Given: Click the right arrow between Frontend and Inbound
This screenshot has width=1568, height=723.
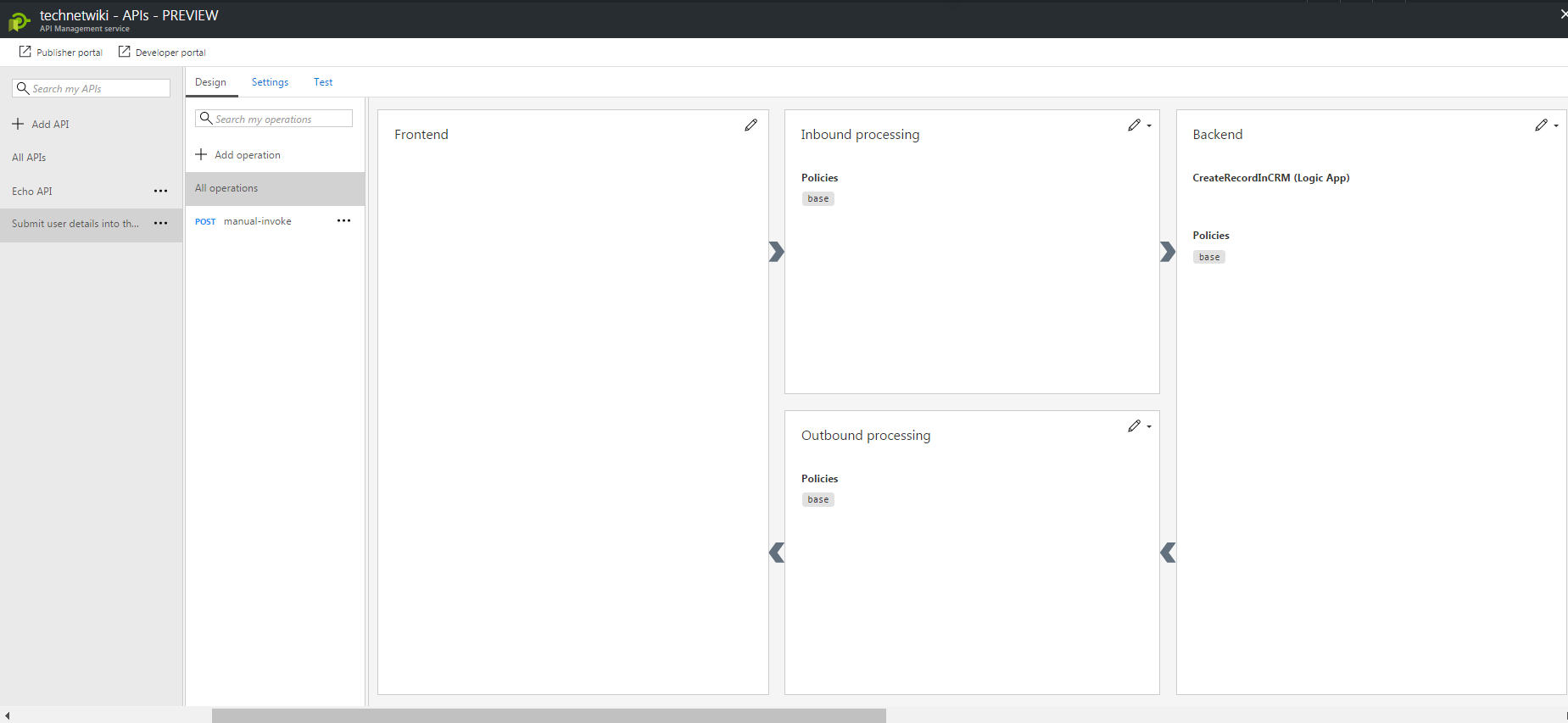Looking at the screenshot, I should pyautogui.click(x=776, y=252).
